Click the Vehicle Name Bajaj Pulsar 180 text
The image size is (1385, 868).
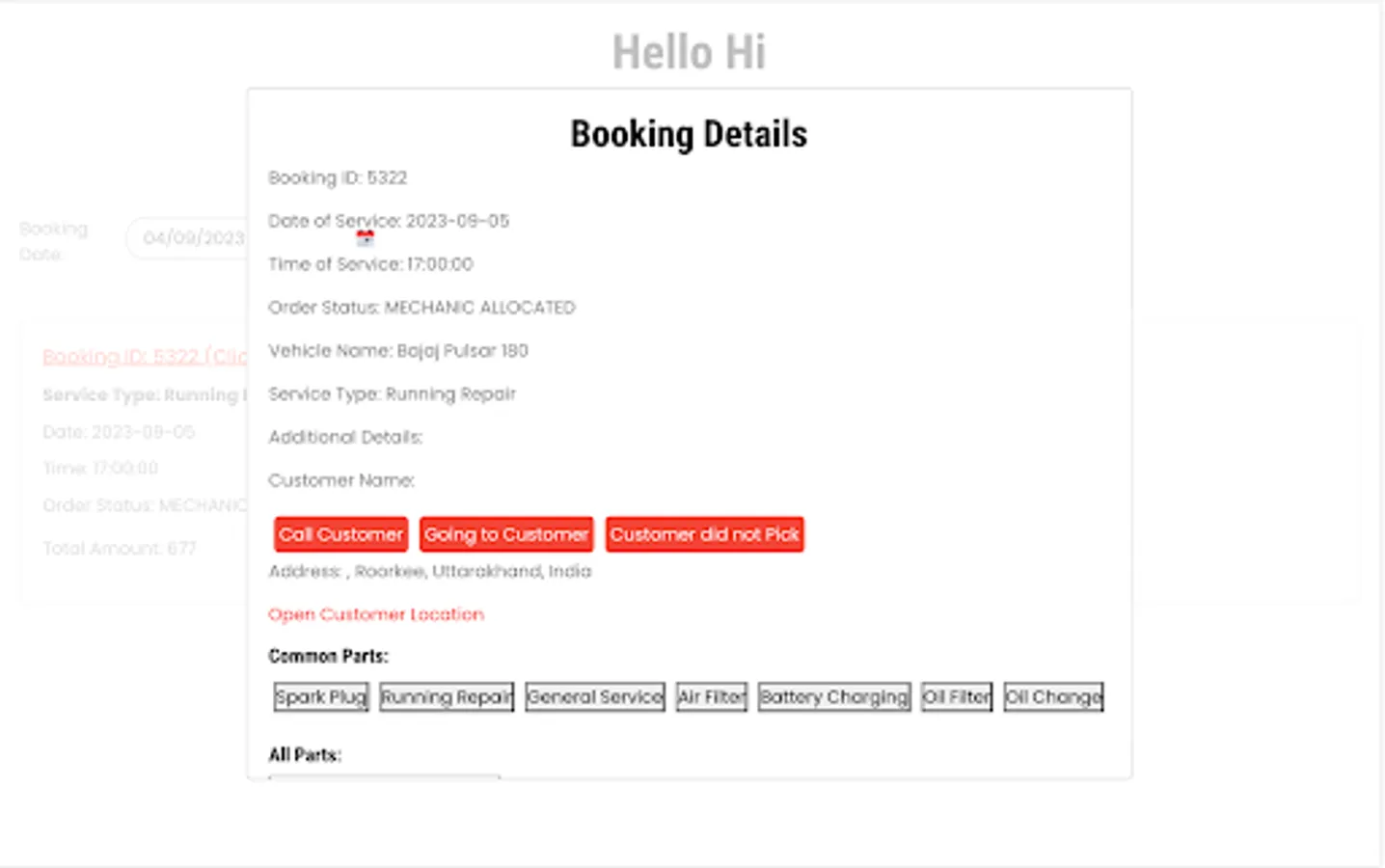[397, 350]
